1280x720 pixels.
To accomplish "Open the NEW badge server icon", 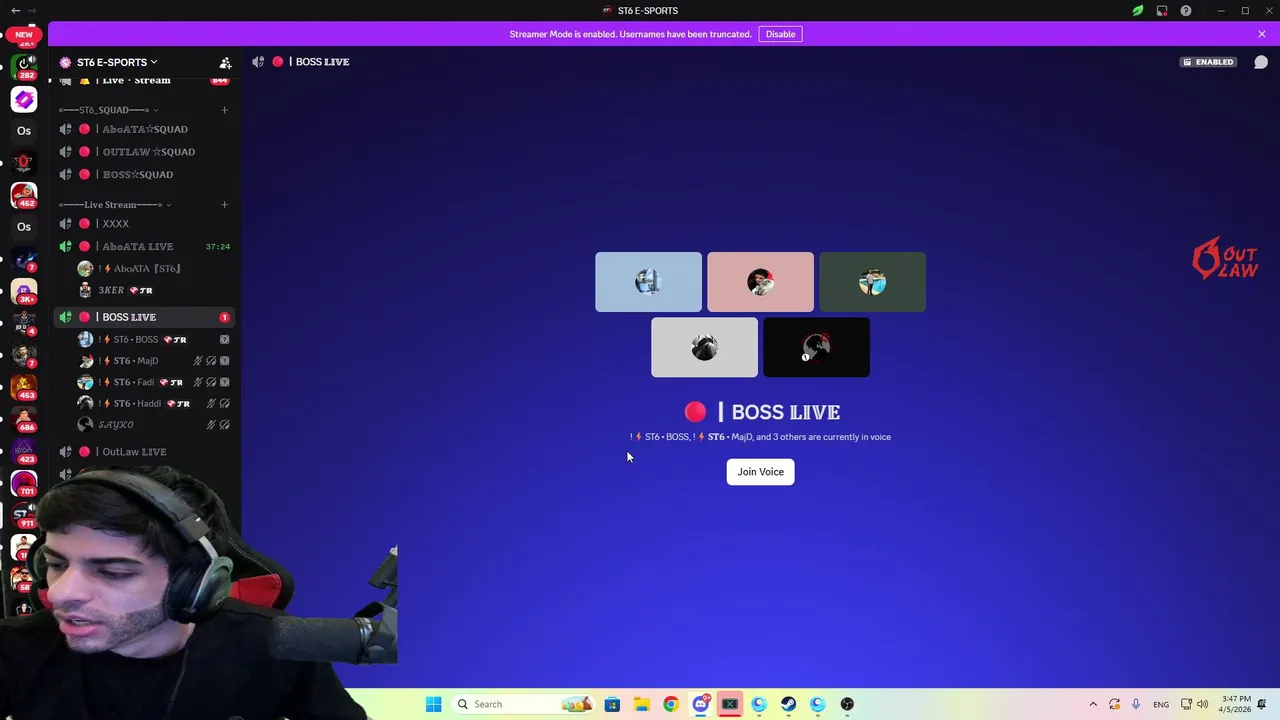I will click(x=24, y=34).
